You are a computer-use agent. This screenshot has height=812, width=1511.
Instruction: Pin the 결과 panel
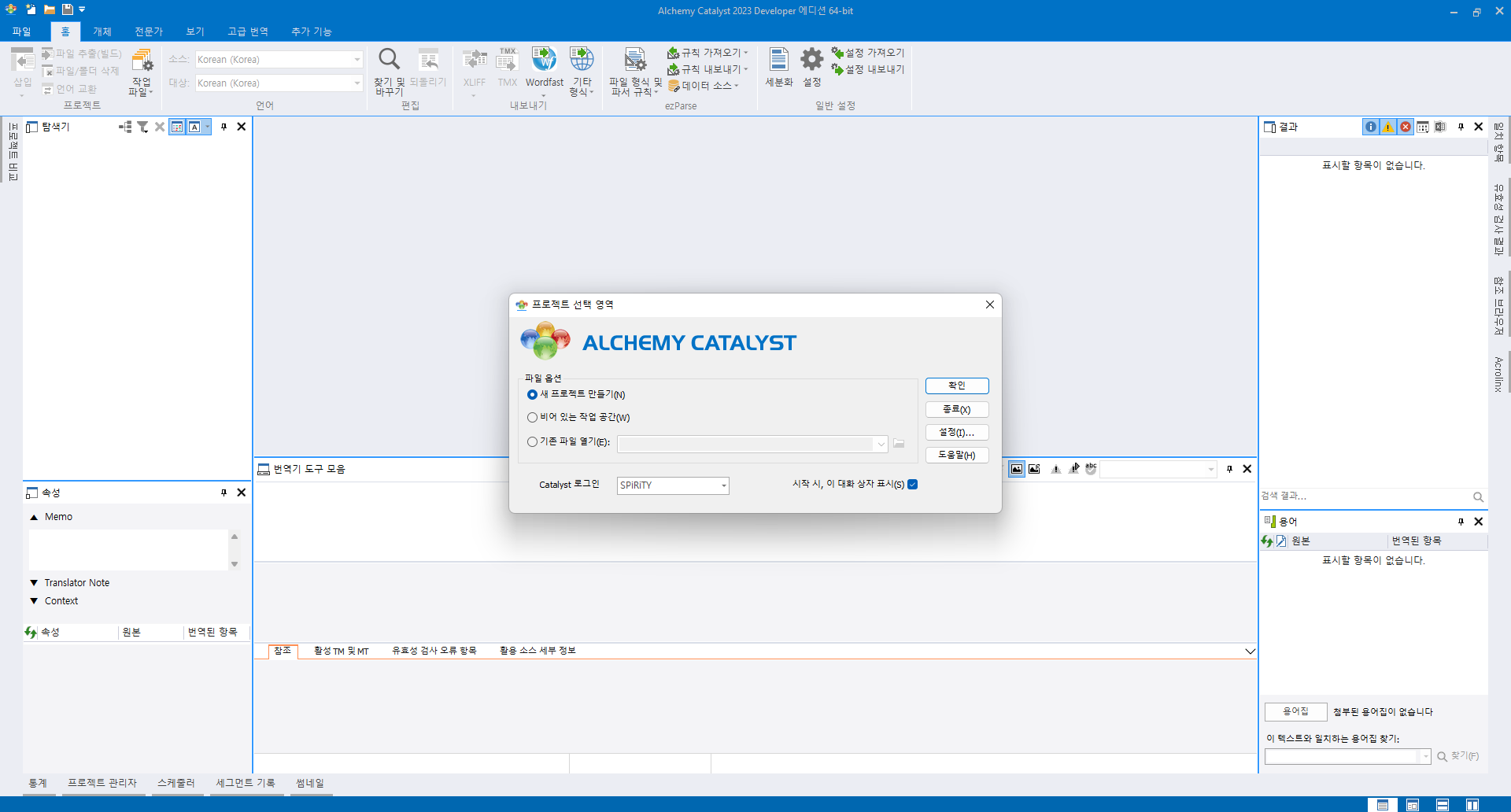[x=1461, y=127]
